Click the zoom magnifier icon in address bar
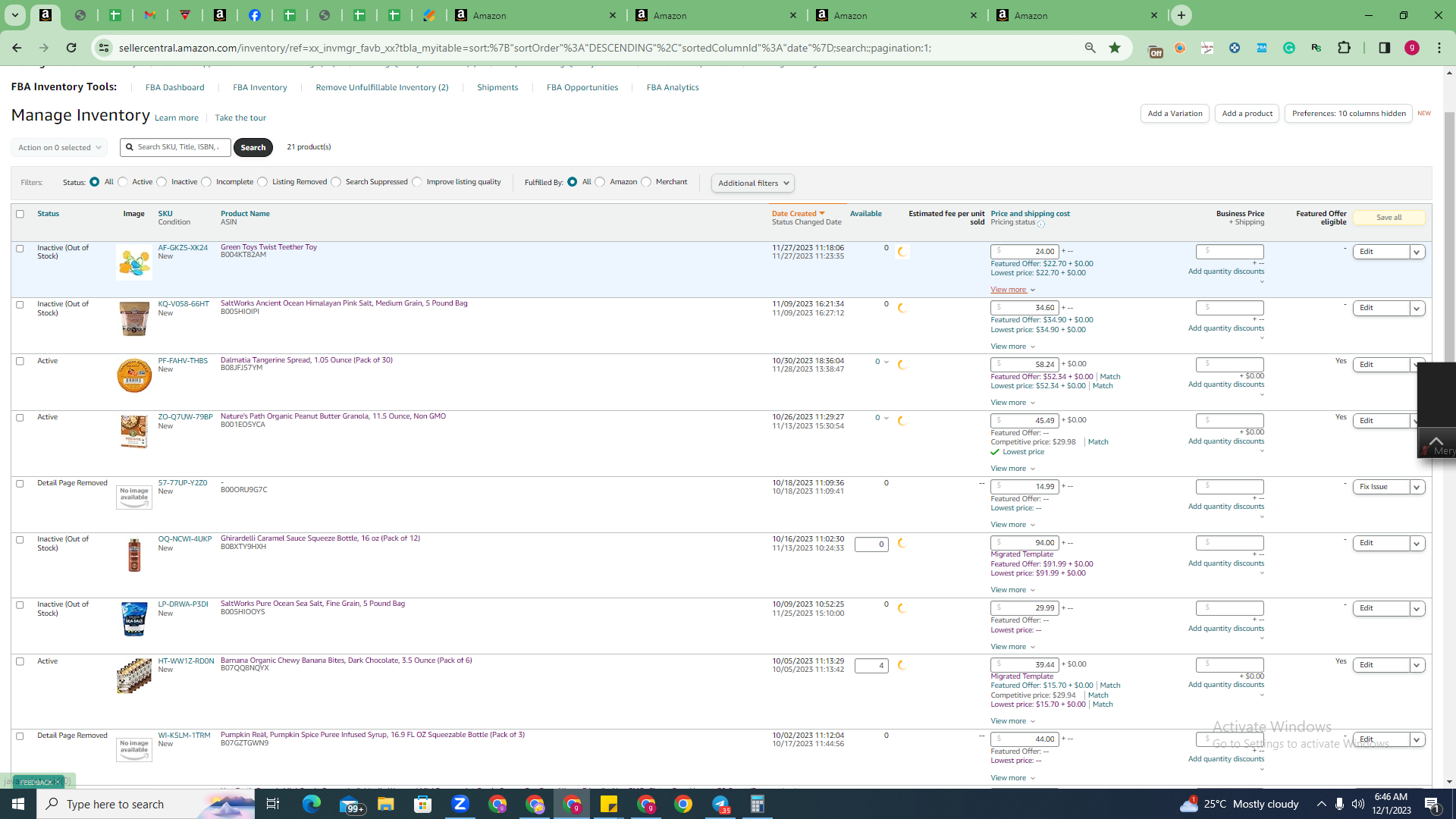Viewport: 1456px width, 819px height. pyautogui.click(x=1090, y=48)
